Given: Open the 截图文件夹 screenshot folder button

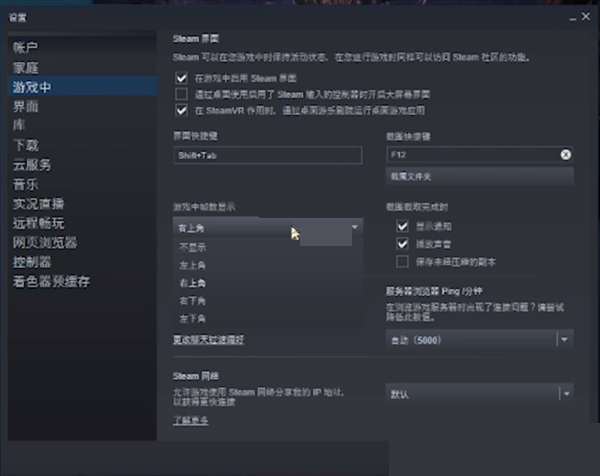Looking at the screenshot, I should point(479,176).
